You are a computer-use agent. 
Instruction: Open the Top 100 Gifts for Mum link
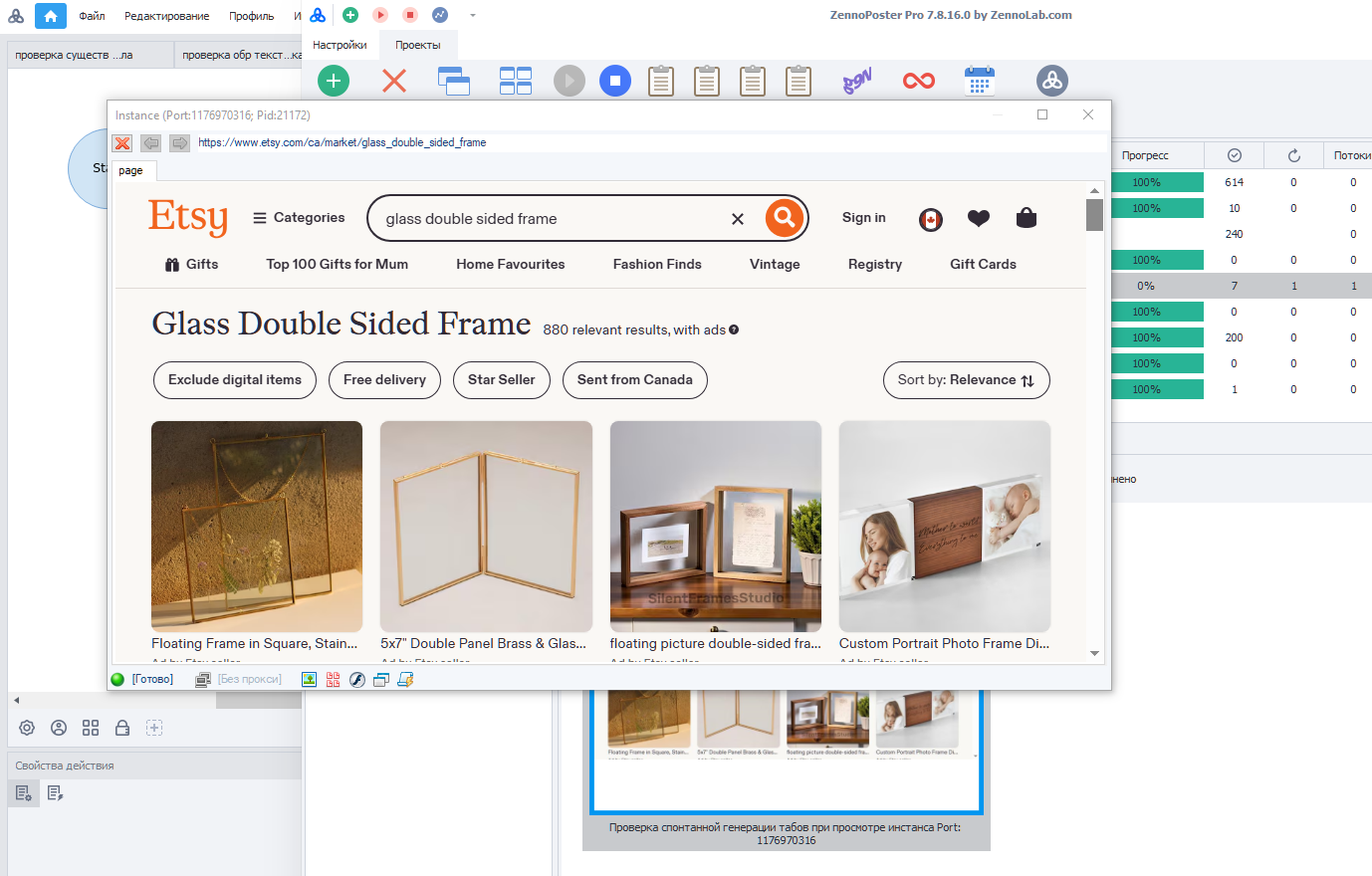pos(338,265)
